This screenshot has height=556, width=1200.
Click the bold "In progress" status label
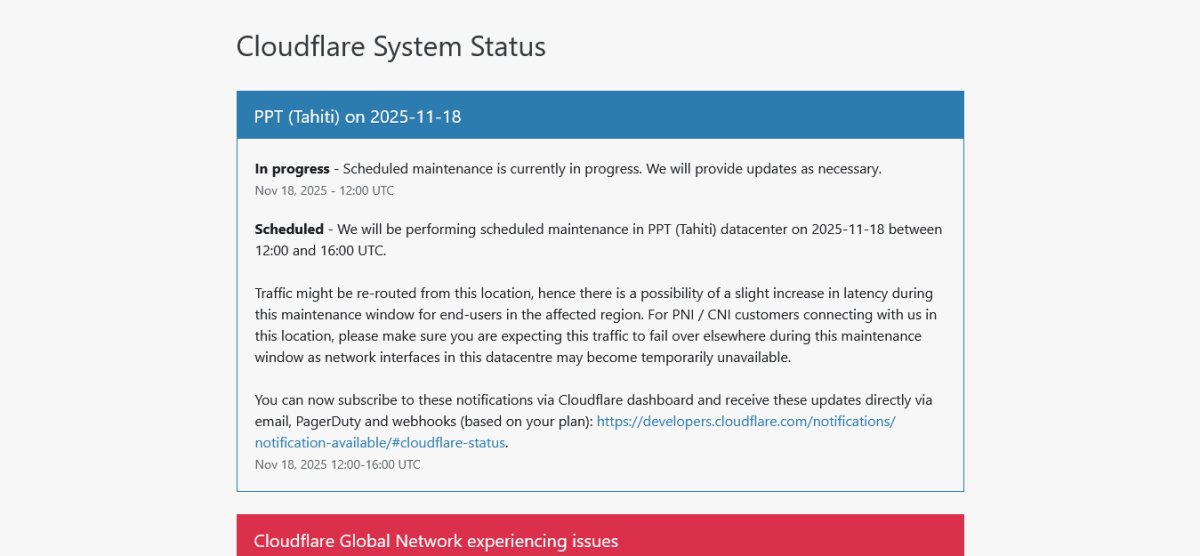click(x=291, y=169)
